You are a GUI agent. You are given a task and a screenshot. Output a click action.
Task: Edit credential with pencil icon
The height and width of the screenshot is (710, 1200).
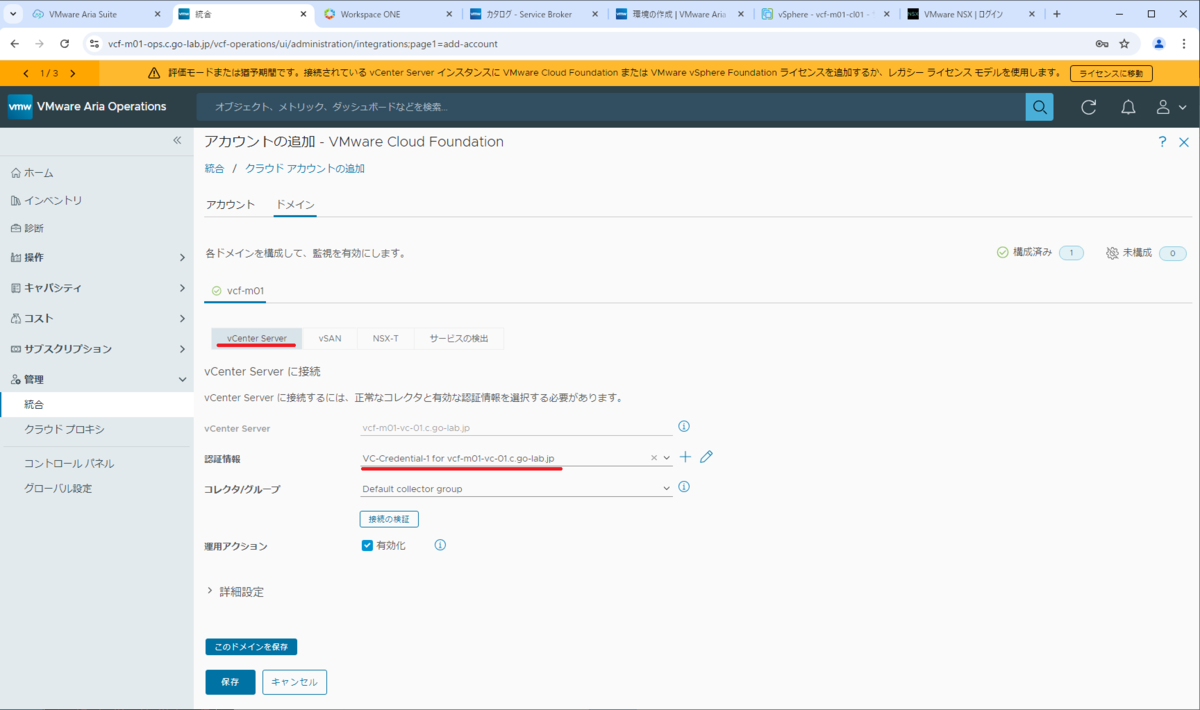tap(706, 457)
